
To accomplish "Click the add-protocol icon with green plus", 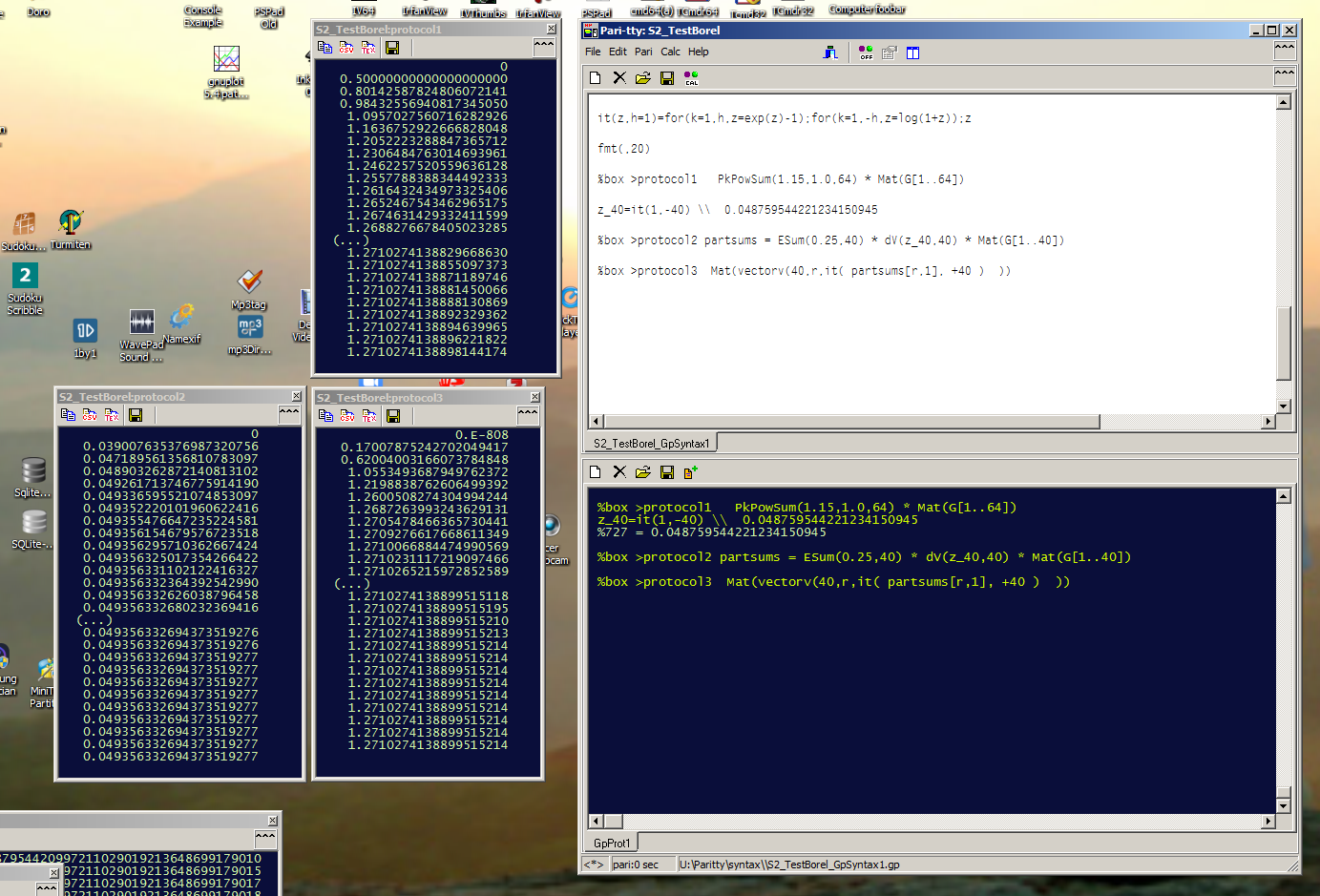I will point(691,471).
